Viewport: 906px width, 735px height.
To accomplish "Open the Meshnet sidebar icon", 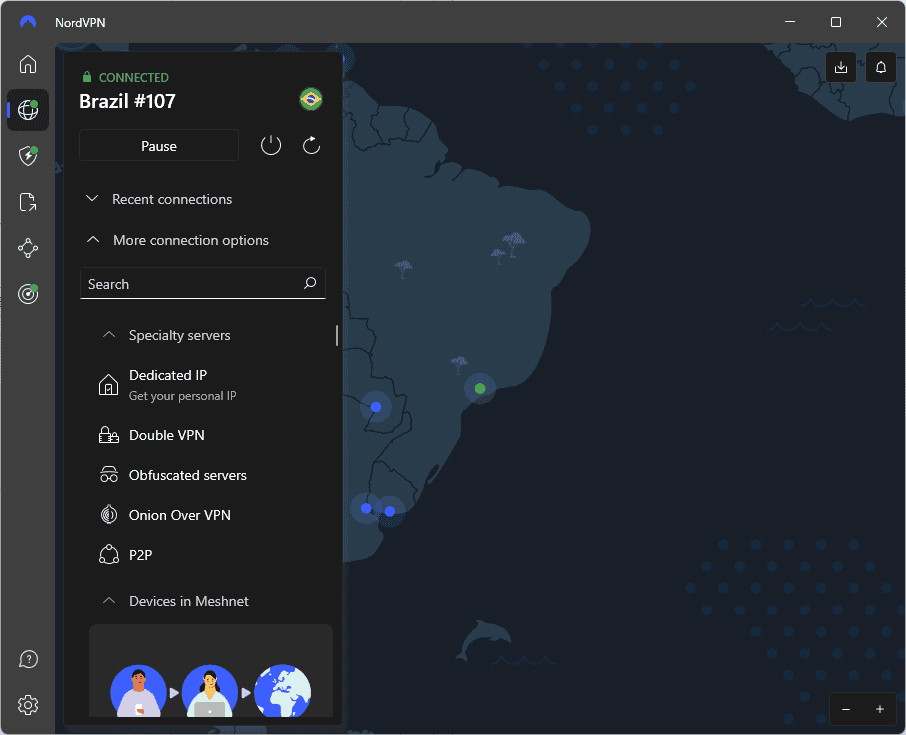I will (28, 248).
